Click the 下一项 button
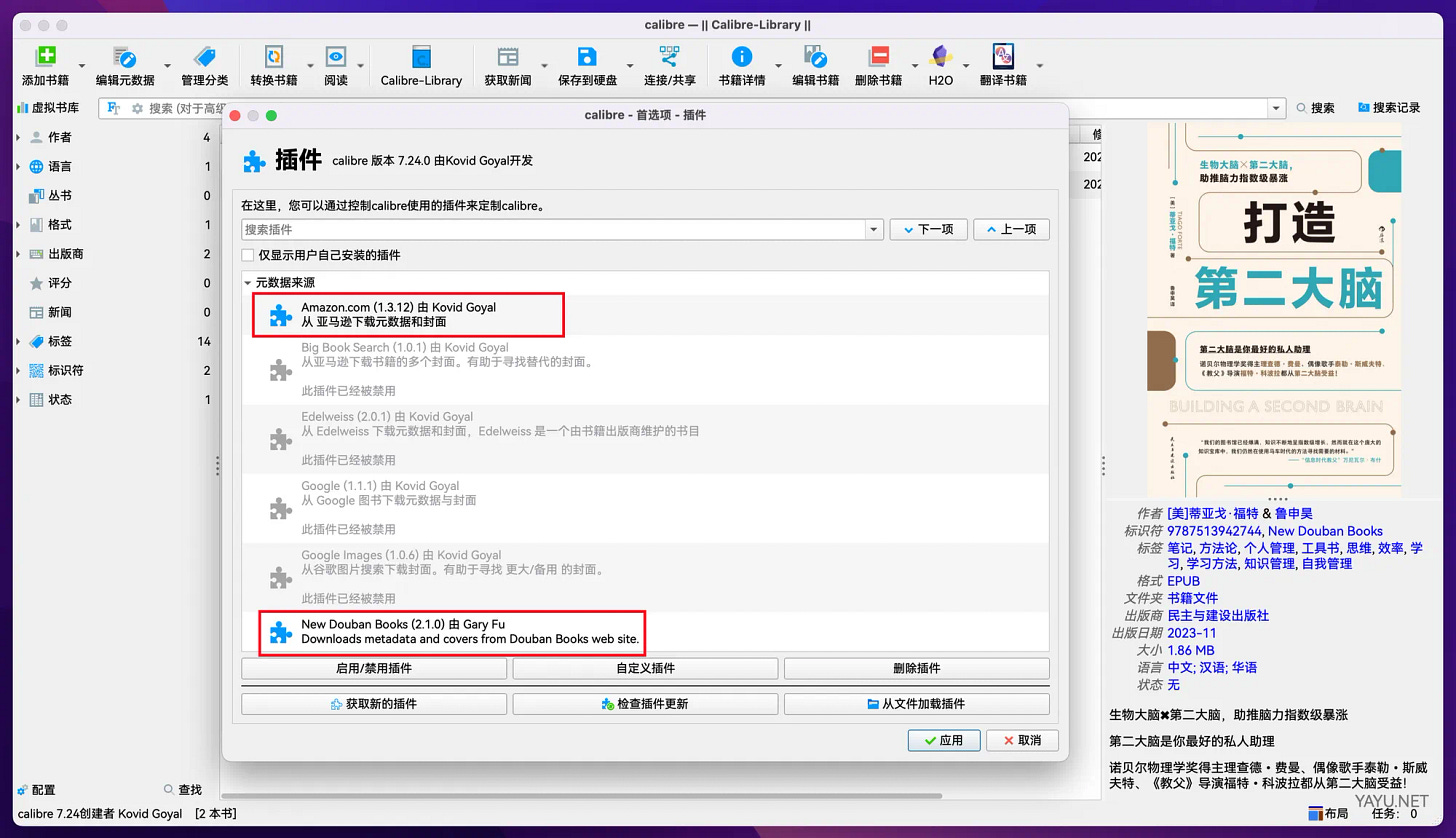 928,229
